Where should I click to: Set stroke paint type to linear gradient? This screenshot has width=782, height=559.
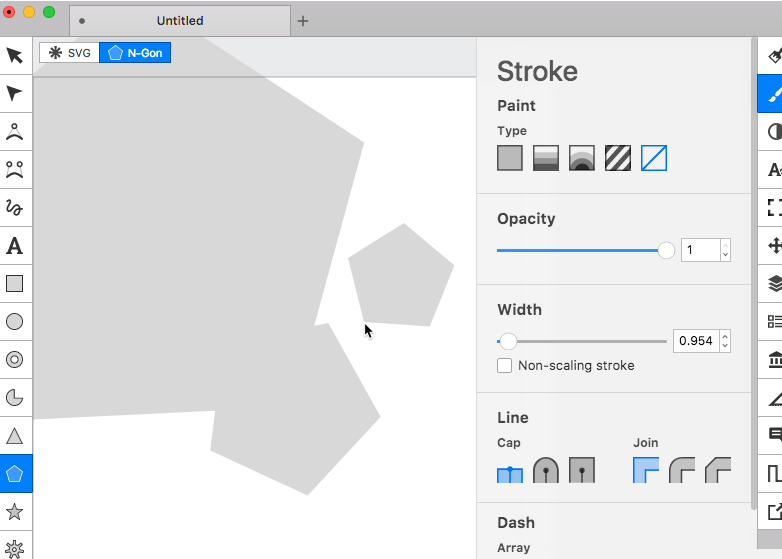(546, 158)
